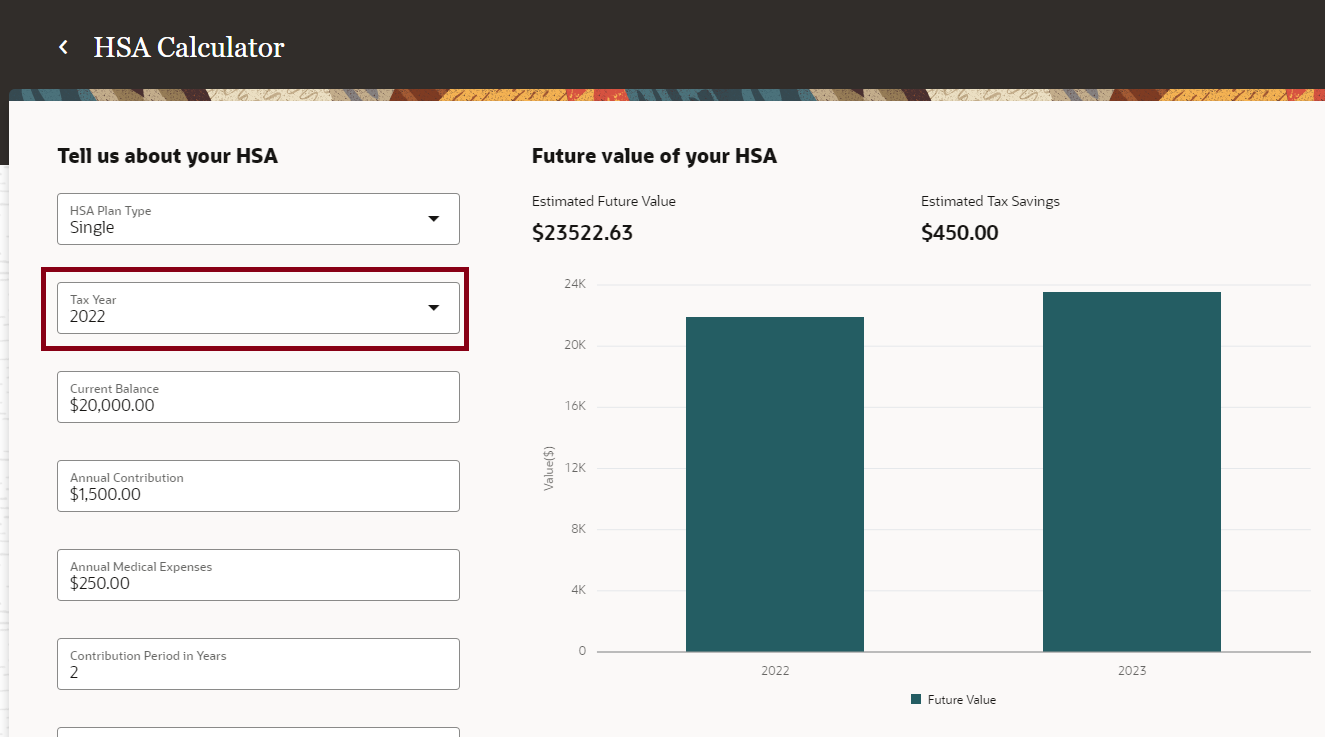
Task: Click the back arrow beside HSA Calculator
Action: pyautogui.click(x=63, y=47)
